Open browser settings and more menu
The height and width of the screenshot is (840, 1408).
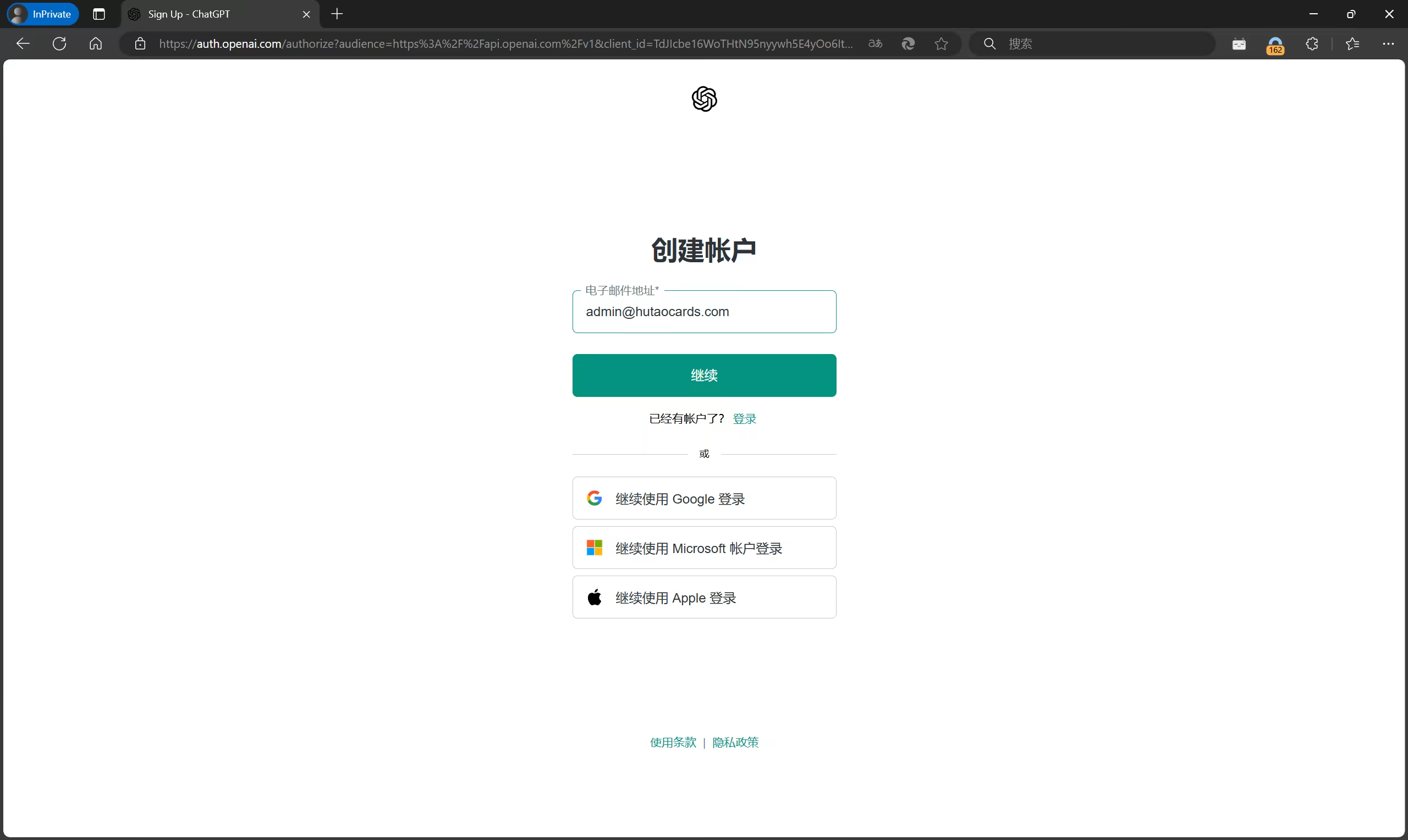click(x=1388, y=43)
